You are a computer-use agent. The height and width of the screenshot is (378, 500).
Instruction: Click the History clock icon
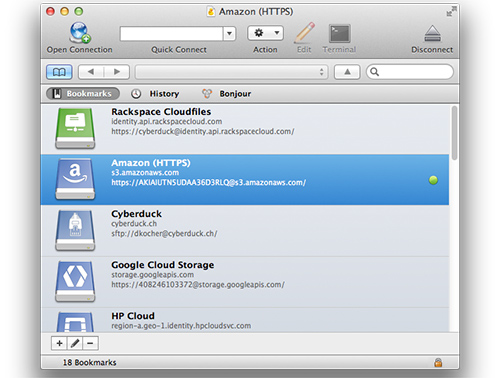pyautogui.click(x=136, y=94)
